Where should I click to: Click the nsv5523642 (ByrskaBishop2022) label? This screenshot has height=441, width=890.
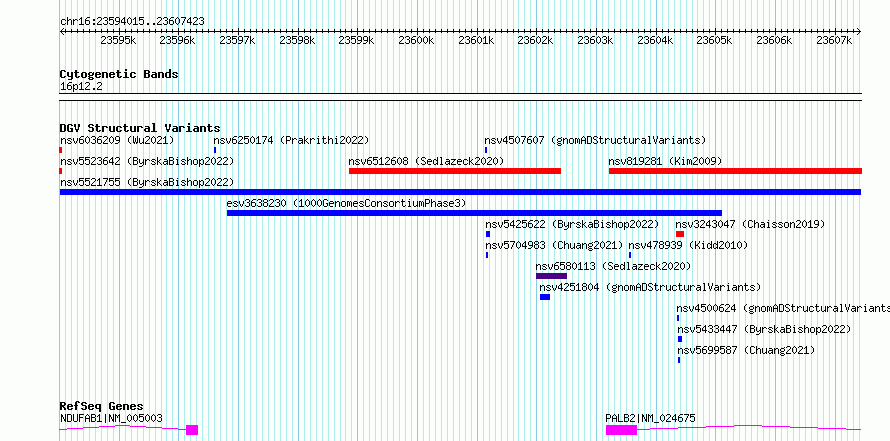pos(147,161)
